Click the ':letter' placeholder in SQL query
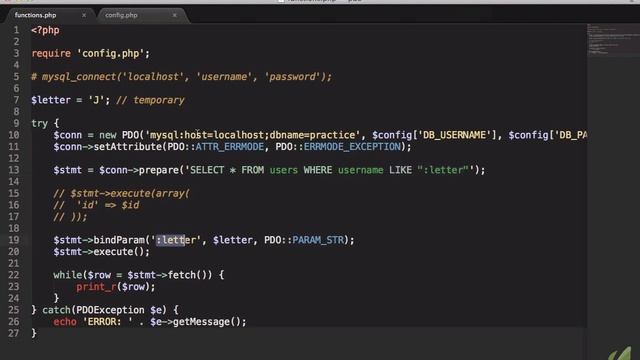 (443, 170)
